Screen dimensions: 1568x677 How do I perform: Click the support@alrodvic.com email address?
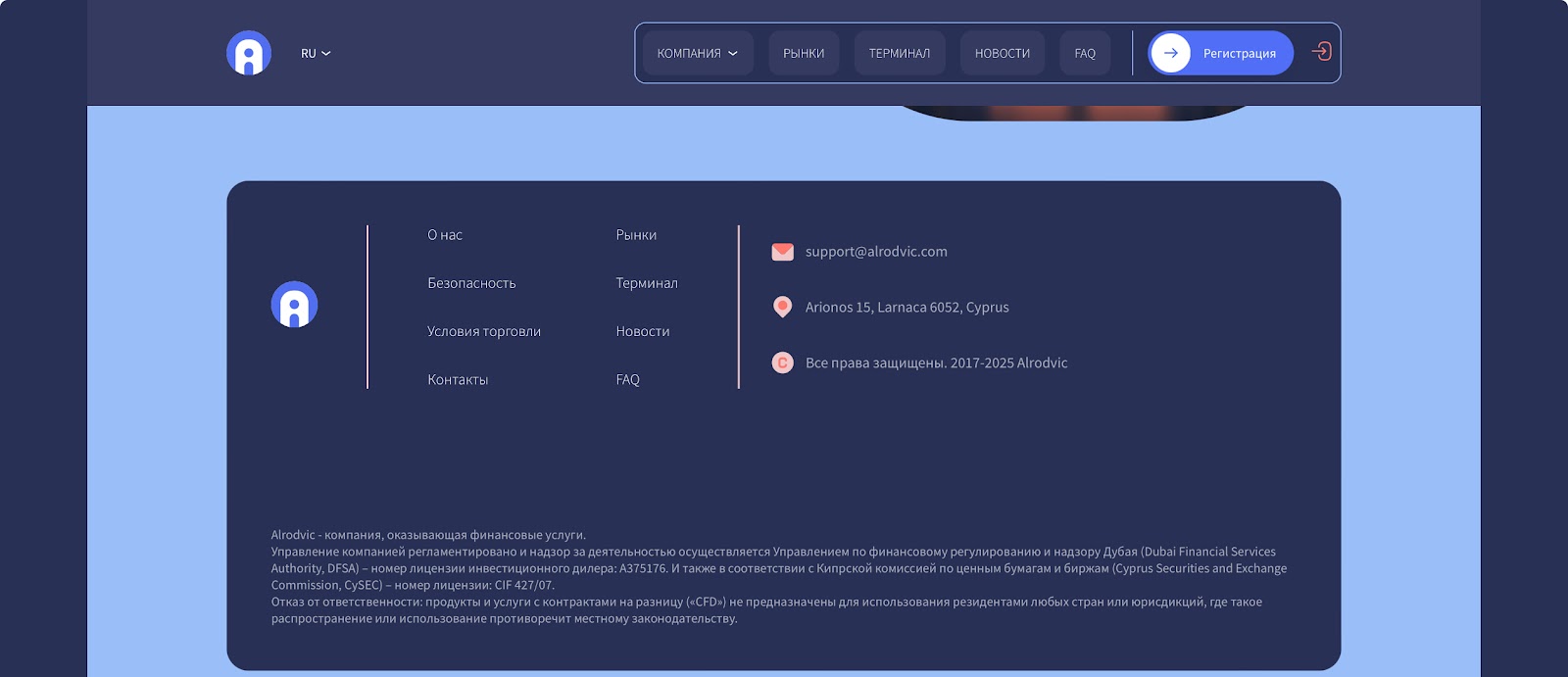click(x=876, y=252)
